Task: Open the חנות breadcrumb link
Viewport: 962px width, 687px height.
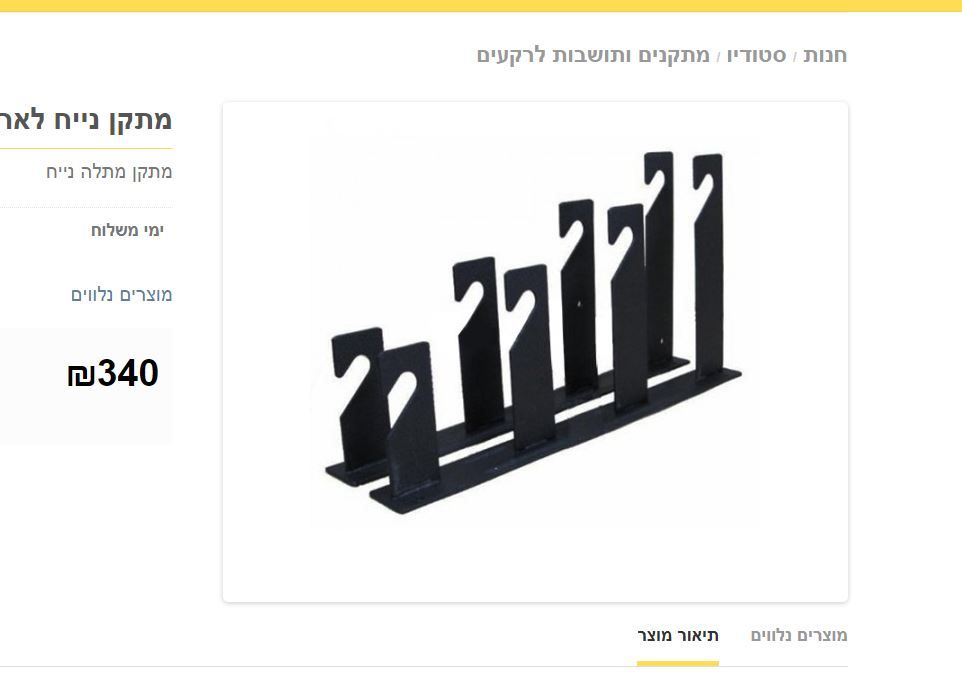Action: (x=825, y=55)
